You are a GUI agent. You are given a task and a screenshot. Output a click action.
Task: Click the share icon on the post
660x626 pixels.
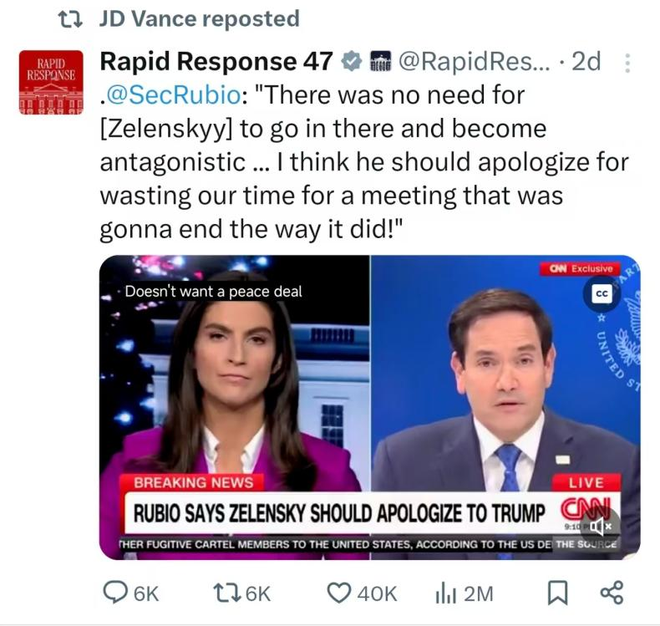coord(610,593)
